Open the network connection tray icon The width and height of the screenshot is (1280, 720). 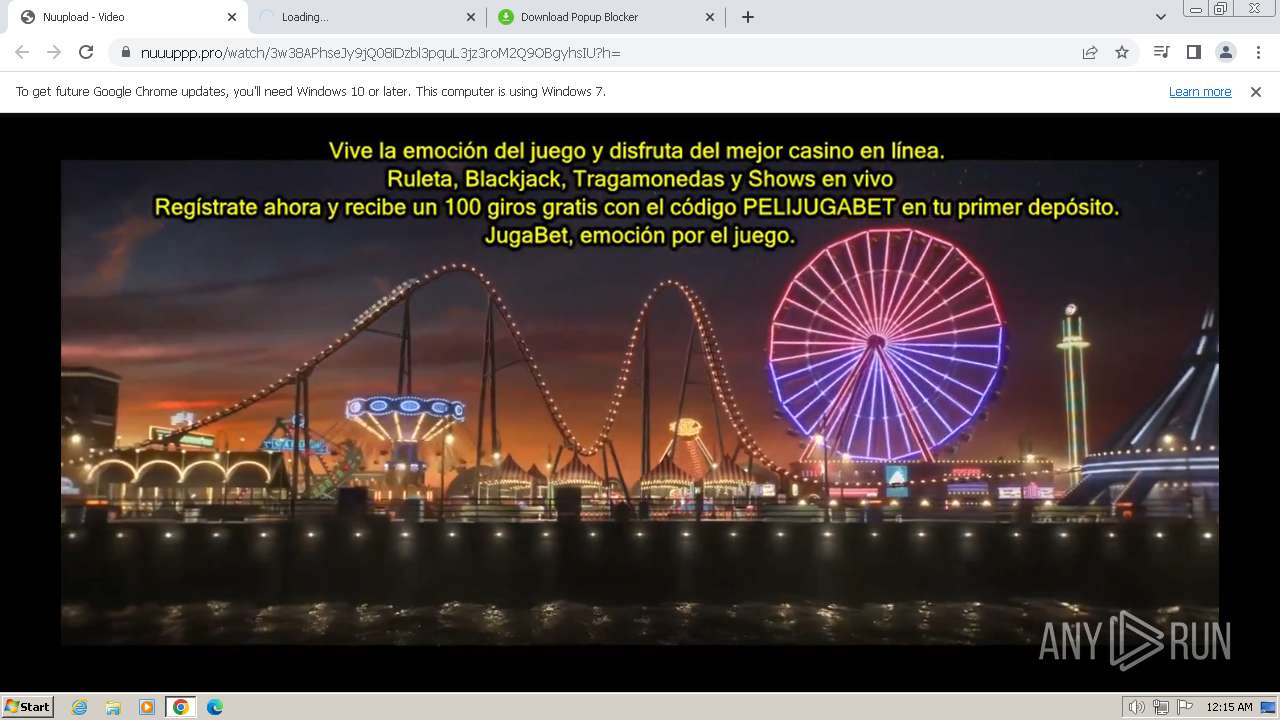[1161, 707]
